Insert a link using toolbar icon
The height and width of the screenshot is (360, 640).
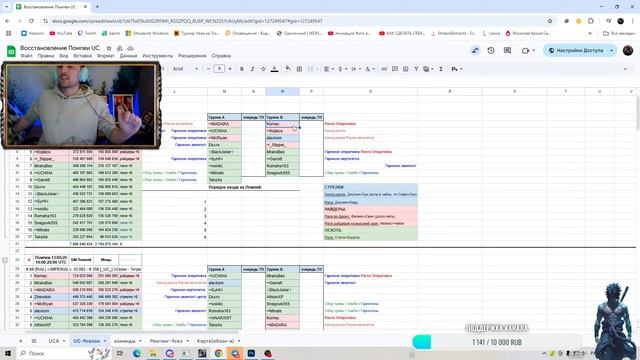[x=384, y=69]
